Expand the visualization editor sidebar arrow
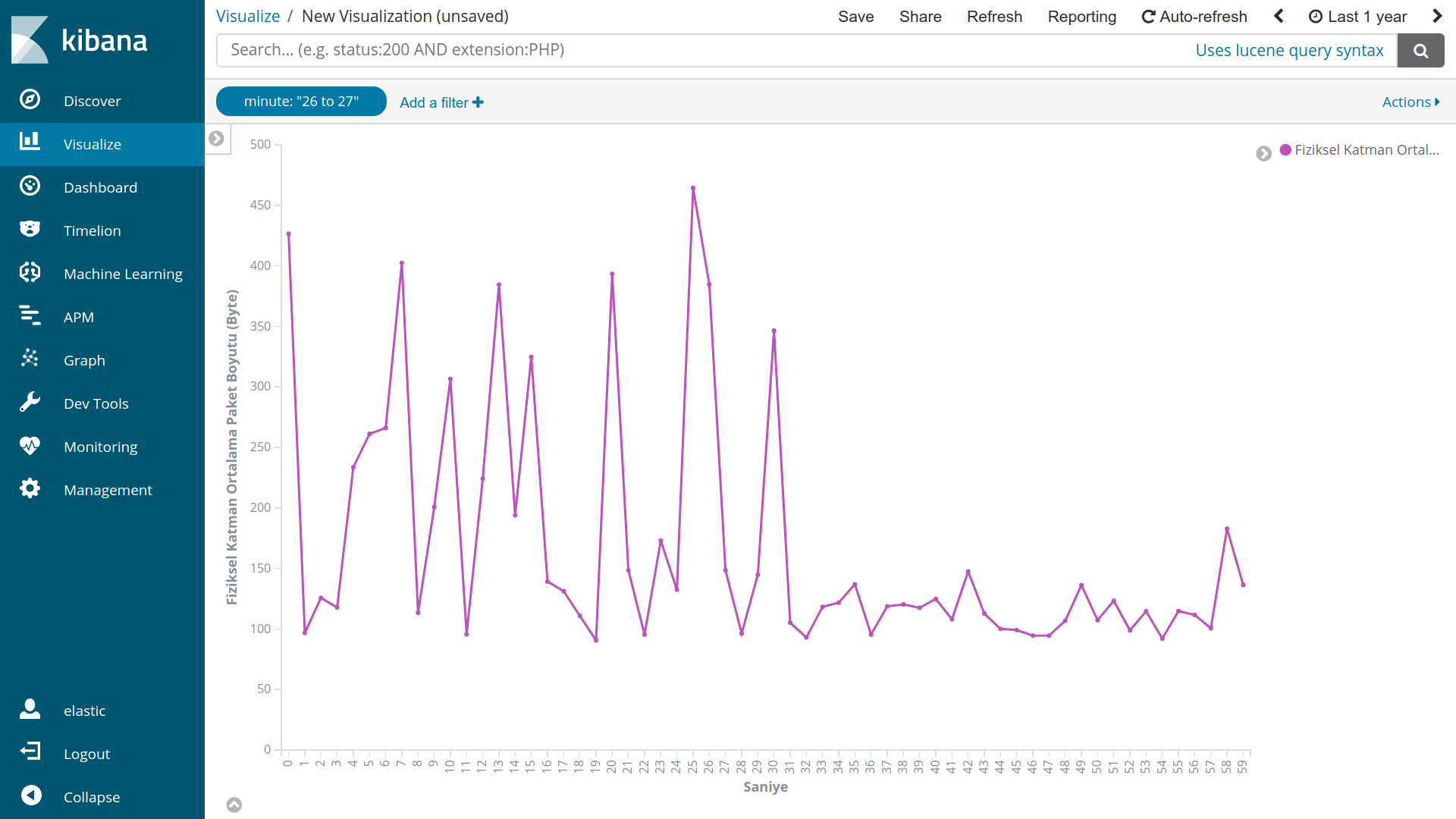 coord(217,139)
